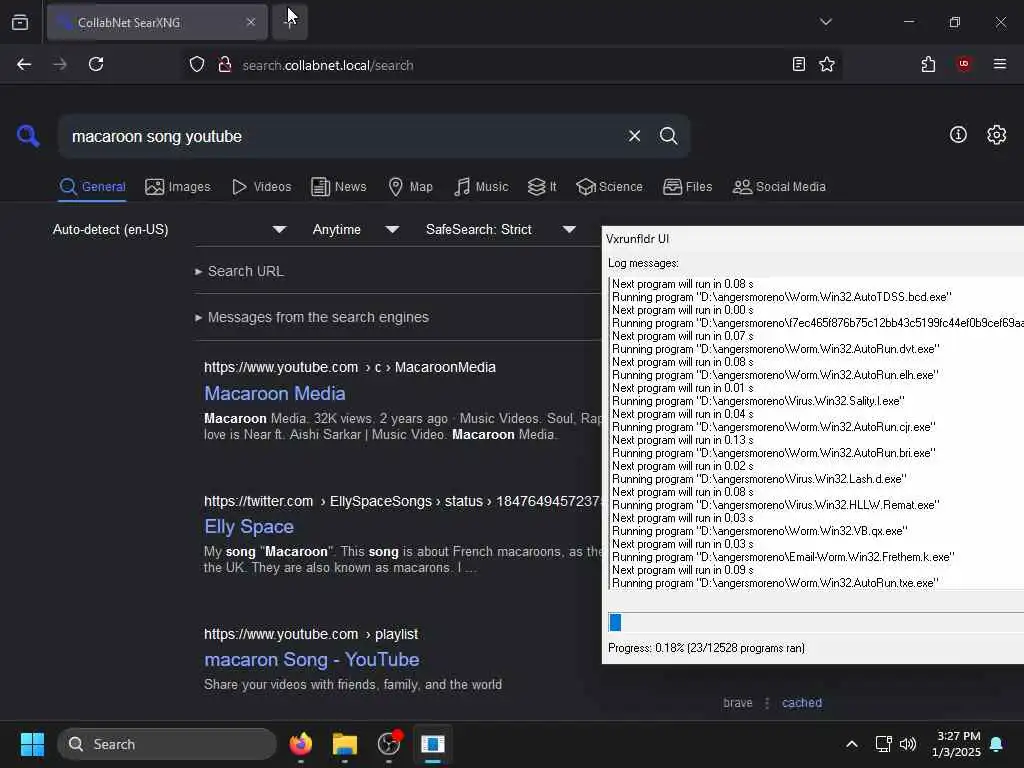
Task: Submit search with the magnifier button
Action: (x=668, y=136)
